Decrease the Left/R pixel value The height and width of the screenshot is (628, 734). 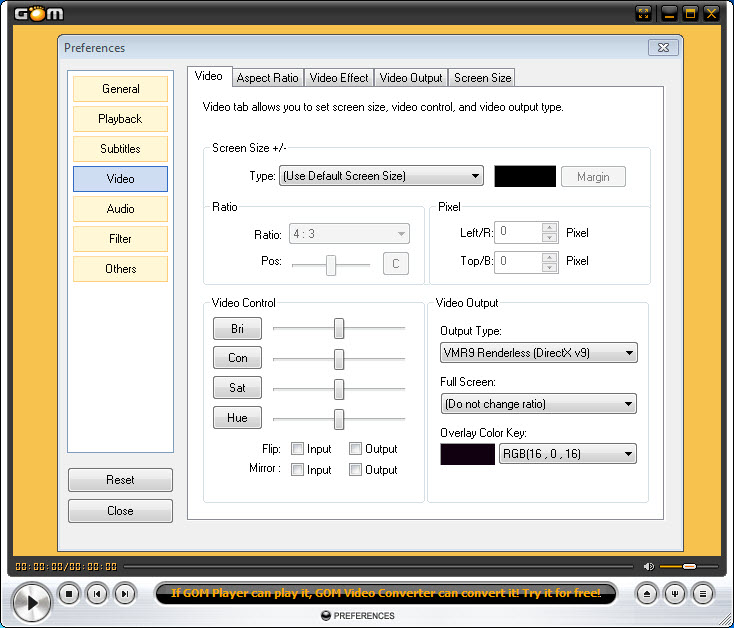550,238
